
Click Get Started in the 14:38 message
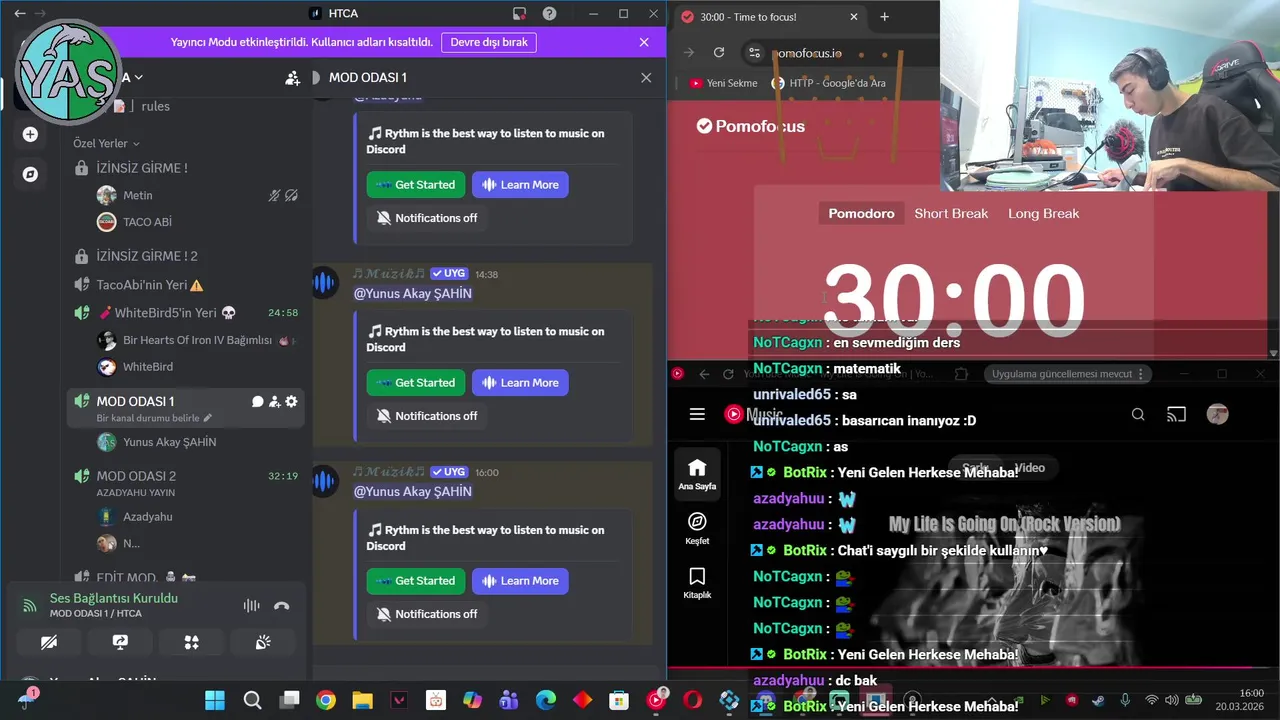(416, 383)
